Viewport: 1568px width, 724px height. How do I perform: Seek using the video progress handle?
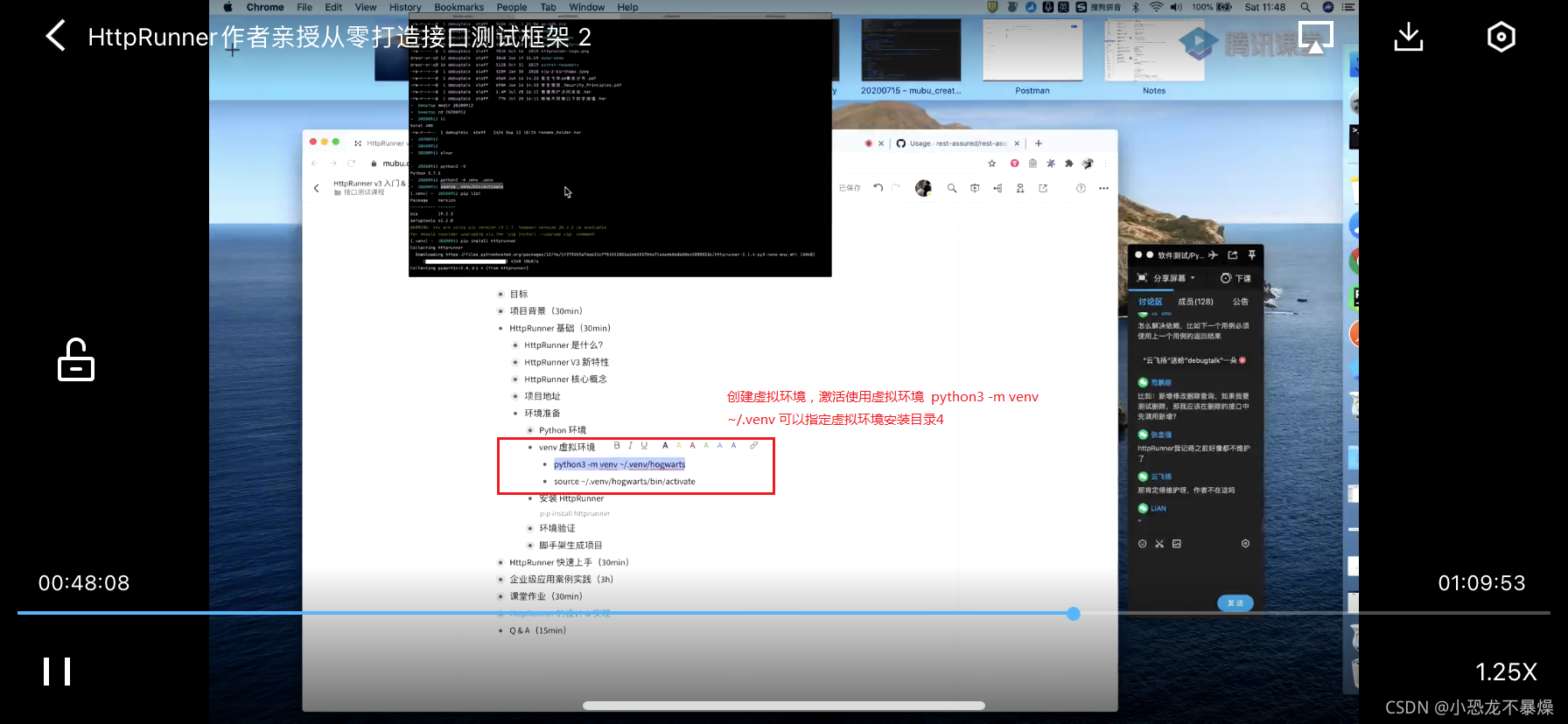click(1074, 614)
